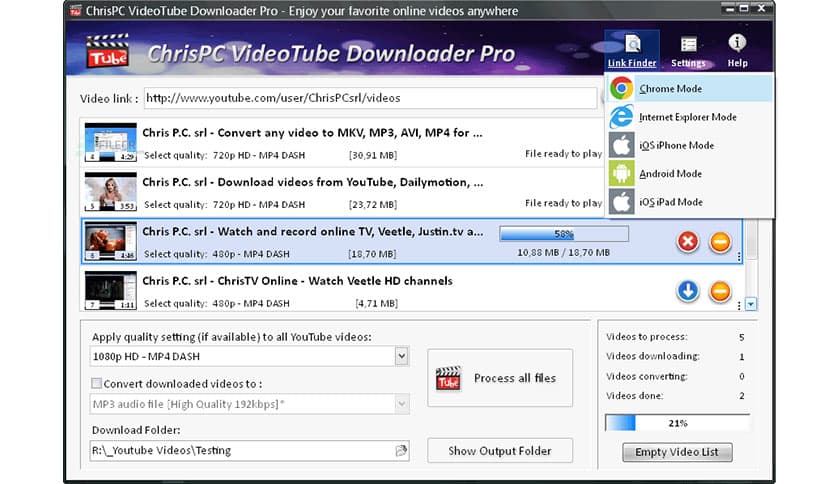The image size is (836, 484).
Task: Click Empty Video List button
Action: 677,452
